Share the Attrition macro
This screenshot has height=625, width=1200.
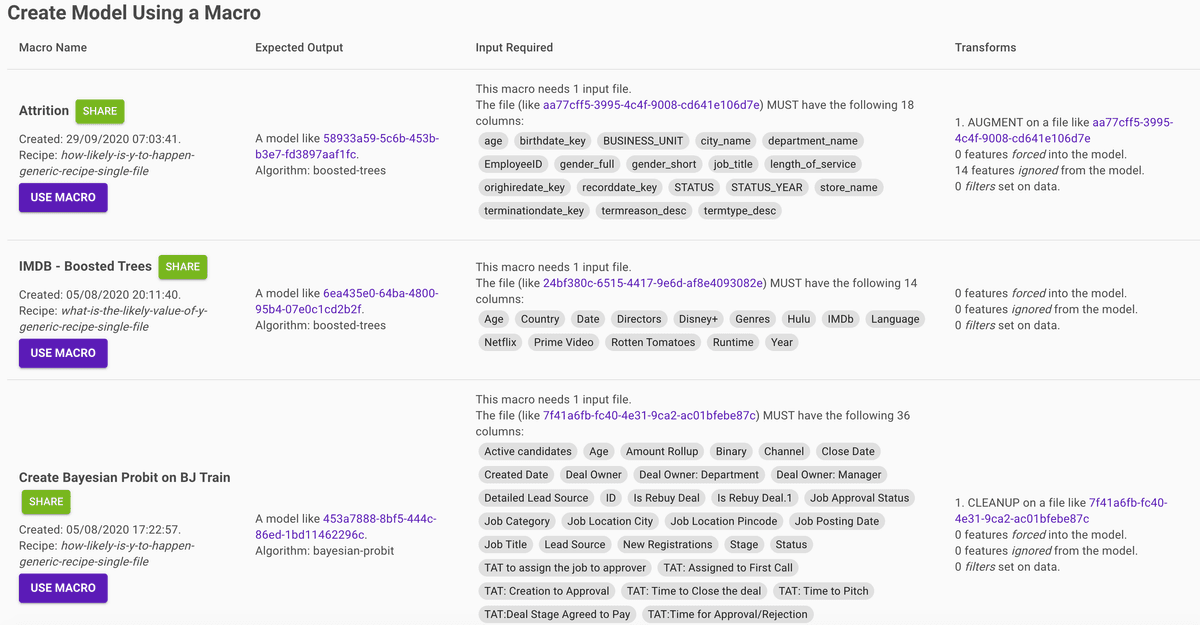click(100, 111)
